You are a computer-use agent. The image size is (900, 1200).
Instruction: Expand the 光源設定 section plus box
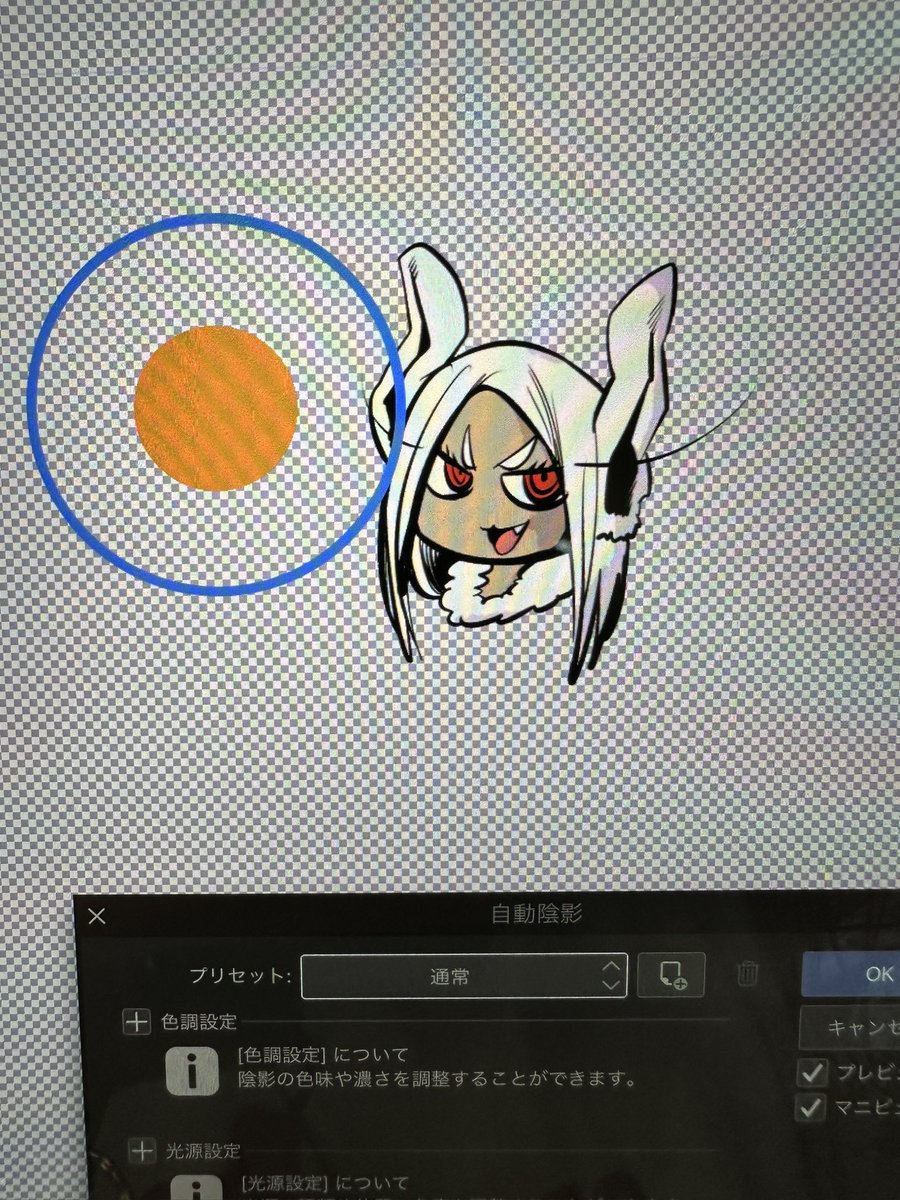[x=143, y=1153]
